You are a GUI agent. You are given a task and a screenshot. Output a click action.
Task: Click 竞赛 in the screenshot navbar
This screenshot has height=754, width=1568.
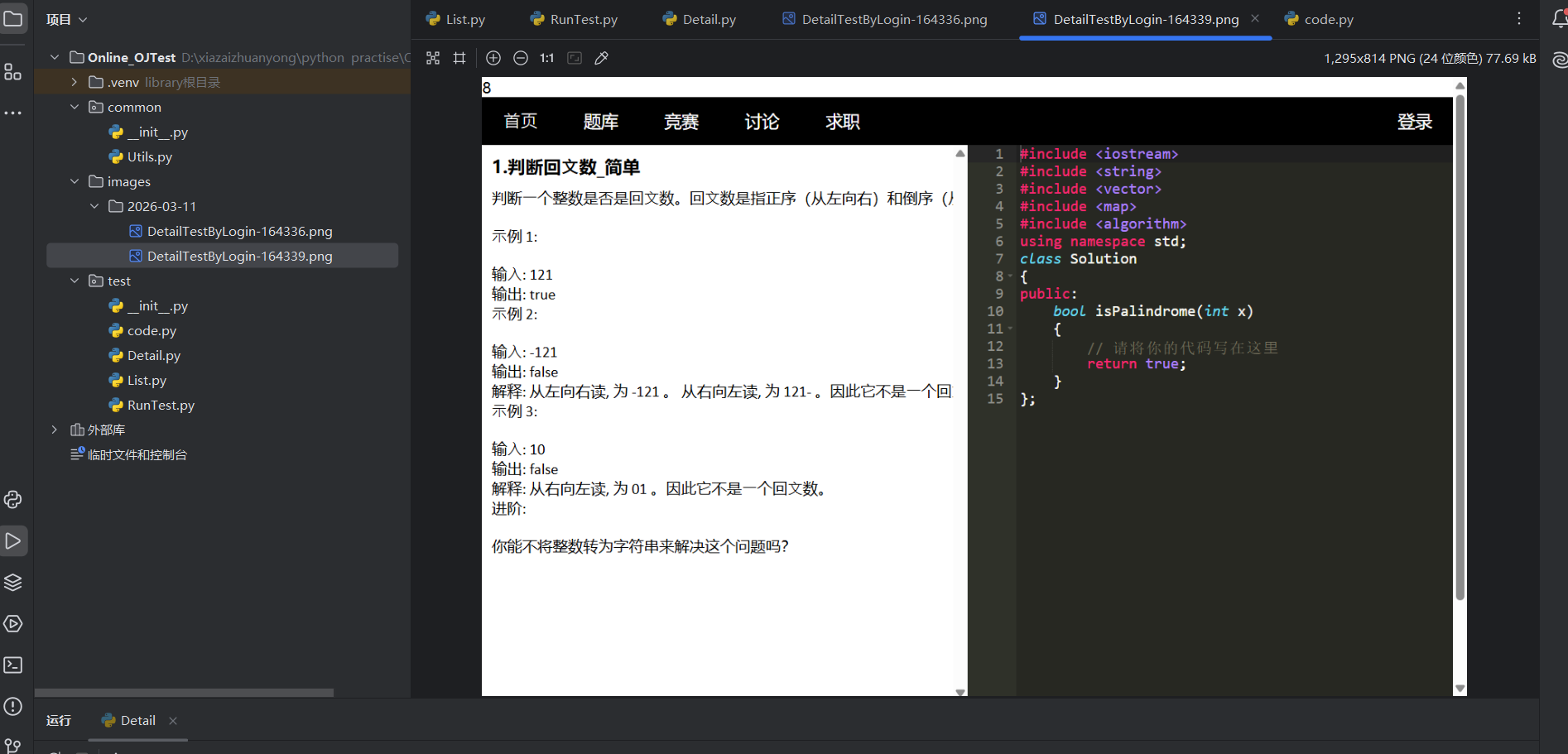681,122
